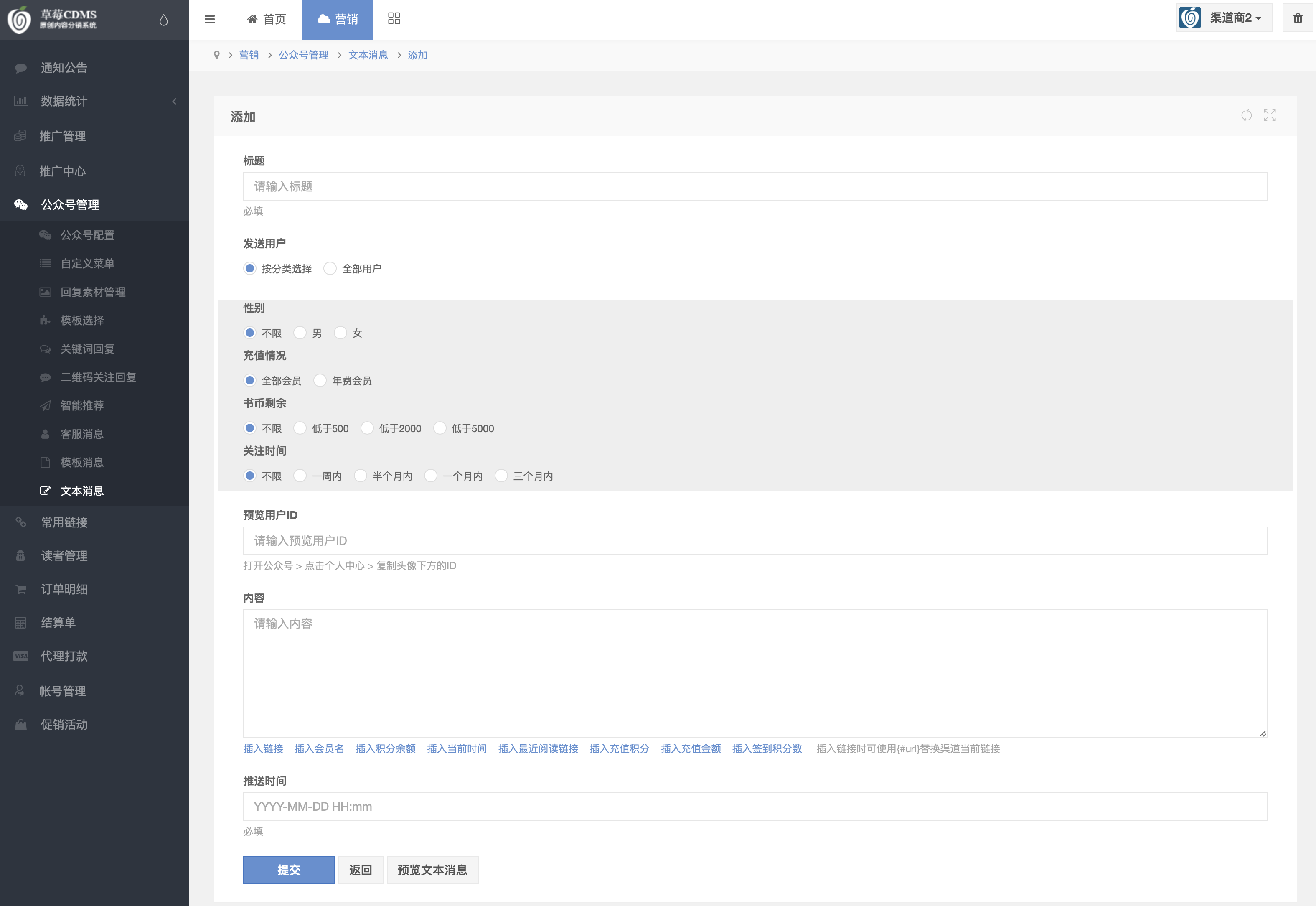Viewport: 1316px width, 906px height.
Task: Click the 订单明细 shopping cart icon
Action: (21, 589)
